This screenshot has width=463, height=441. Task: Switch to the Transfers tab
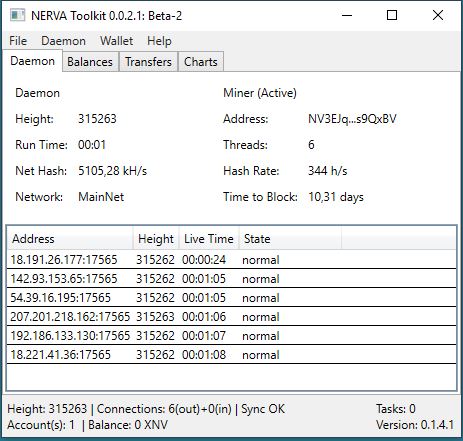[x=148, y=62]
